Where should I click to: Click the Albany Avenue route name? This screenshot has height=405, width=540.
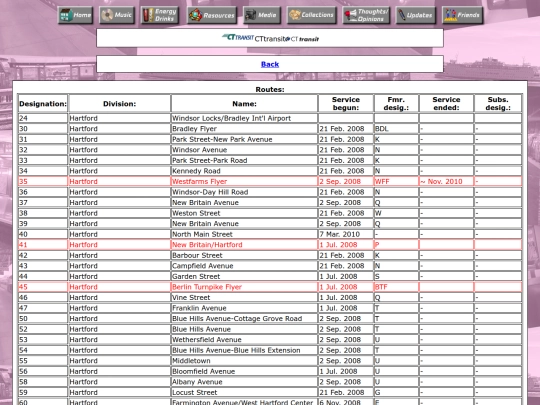197,382
